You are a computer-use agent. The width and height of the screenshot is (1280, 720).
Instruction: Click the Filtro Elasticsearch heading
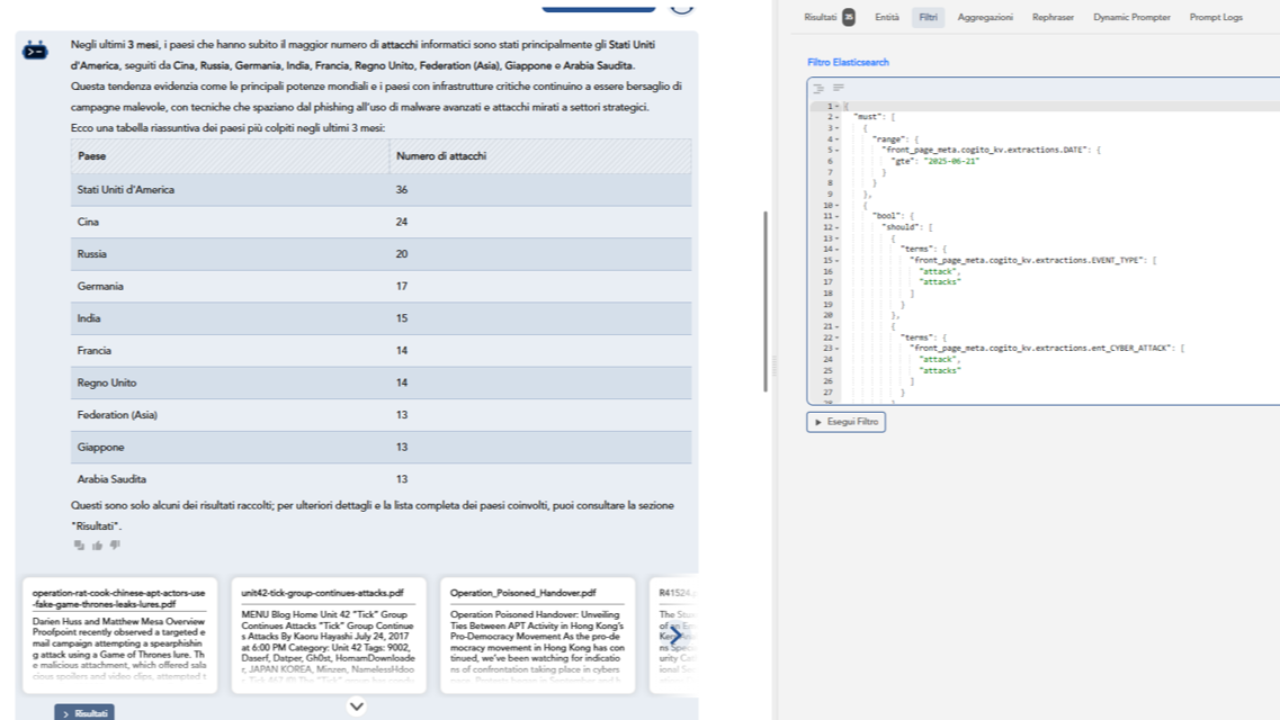[848, 62]
